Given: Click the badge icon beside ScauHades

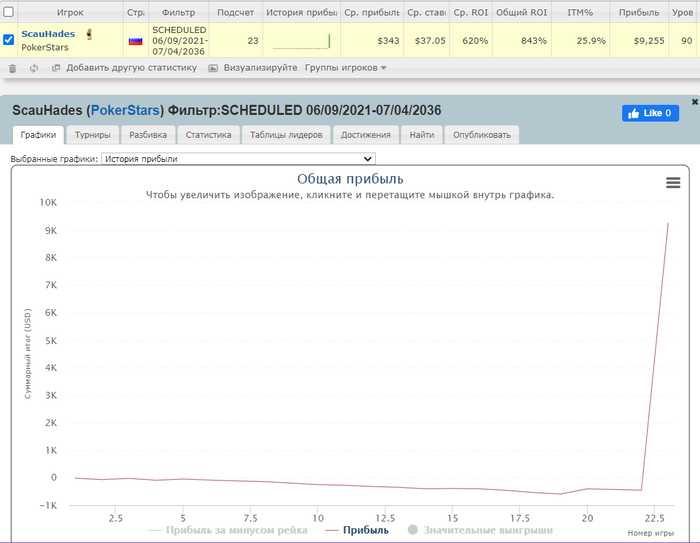Looking at the screenshot, I should coord(89,34).
